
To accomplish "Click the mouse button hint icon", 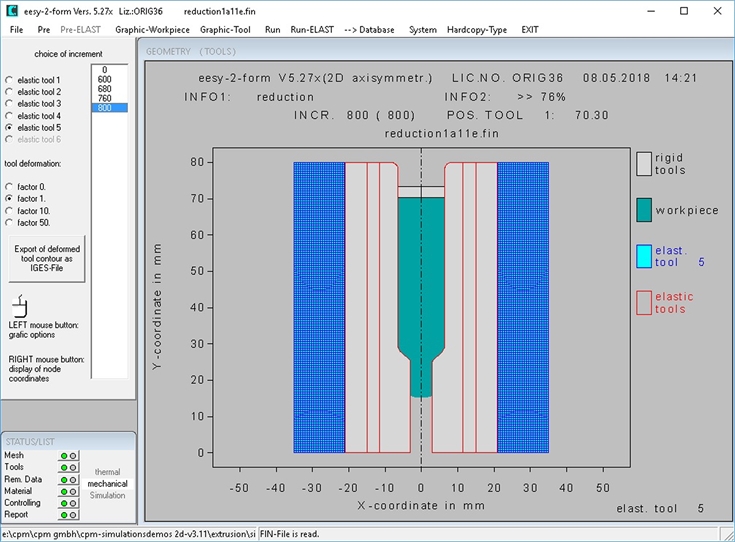I will click(18, 305).
